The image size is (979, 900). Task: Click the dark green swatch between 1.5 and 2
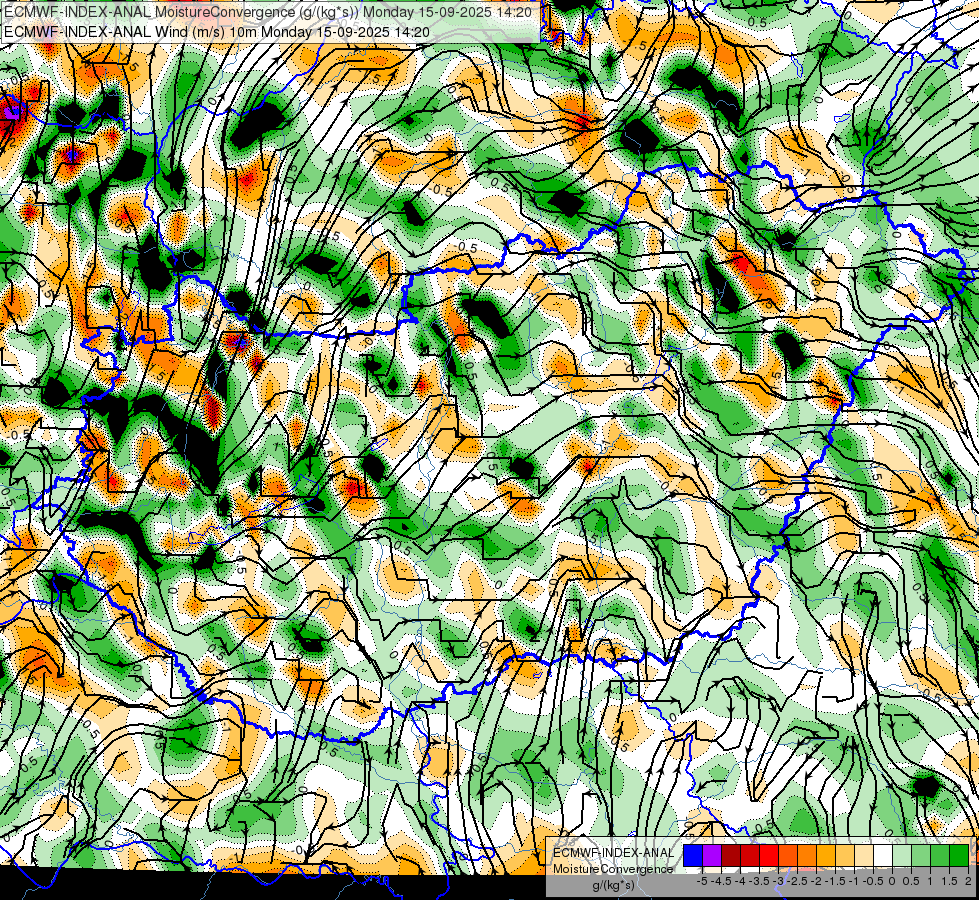point(959,856)
